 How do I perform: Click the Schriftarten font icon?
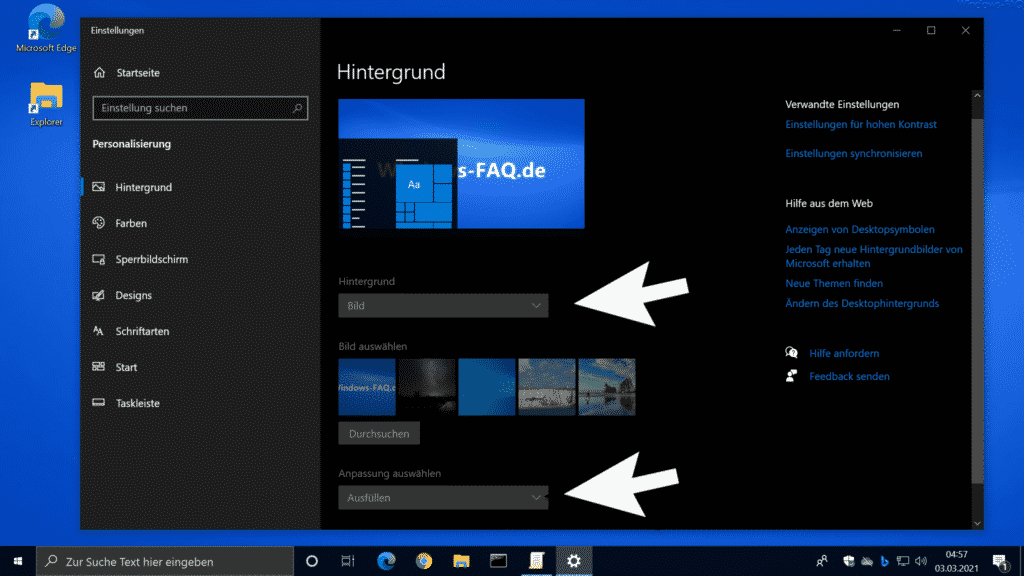click(x=98, y=331)
